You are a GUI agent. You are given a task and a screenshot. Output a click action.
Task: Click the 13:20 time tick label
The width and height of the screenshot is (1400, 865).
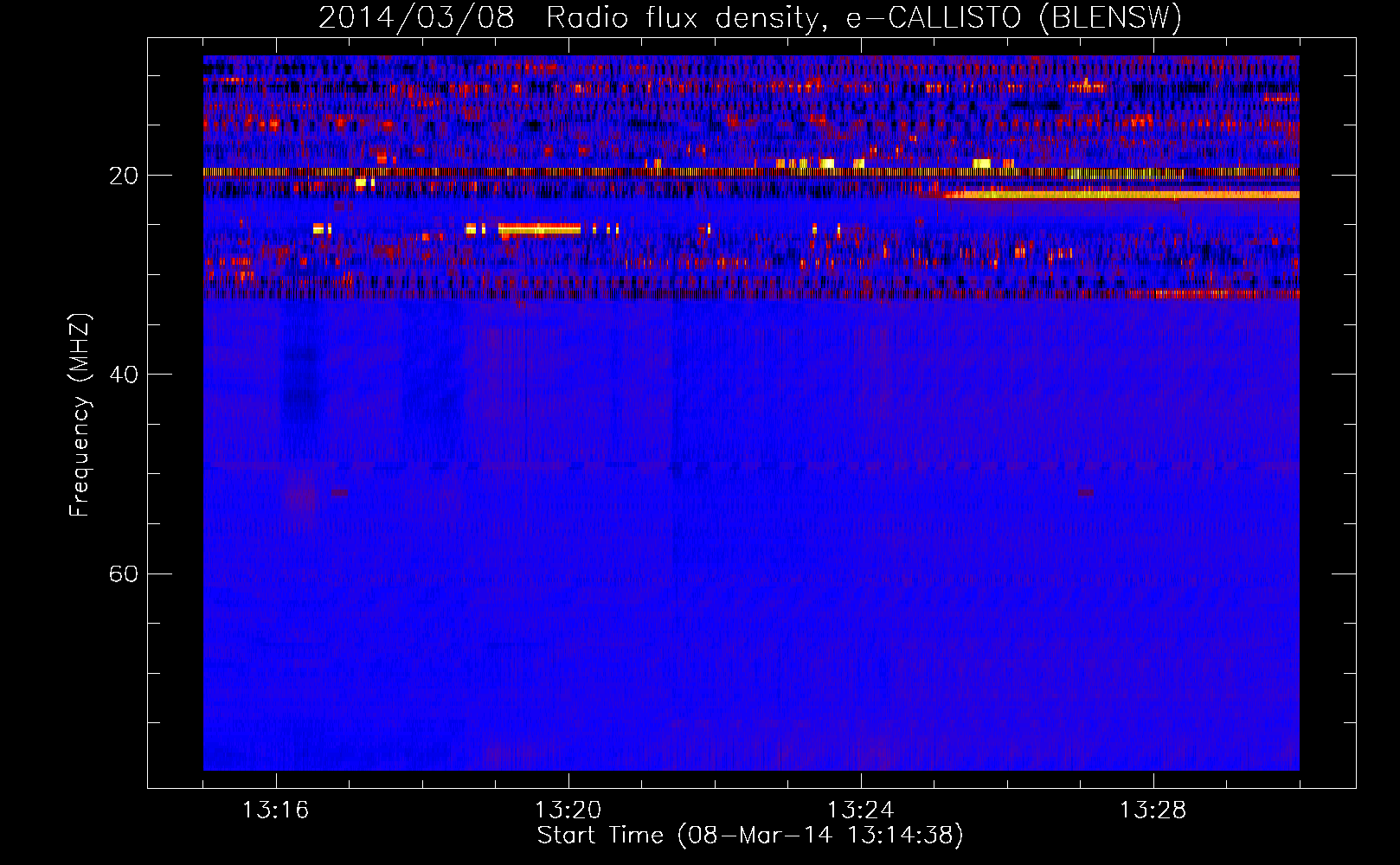pos(568,811)
